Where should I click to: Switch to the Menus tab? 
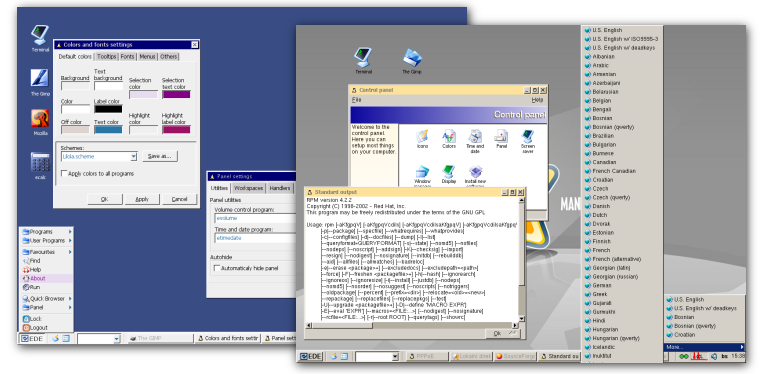[147, 57]
